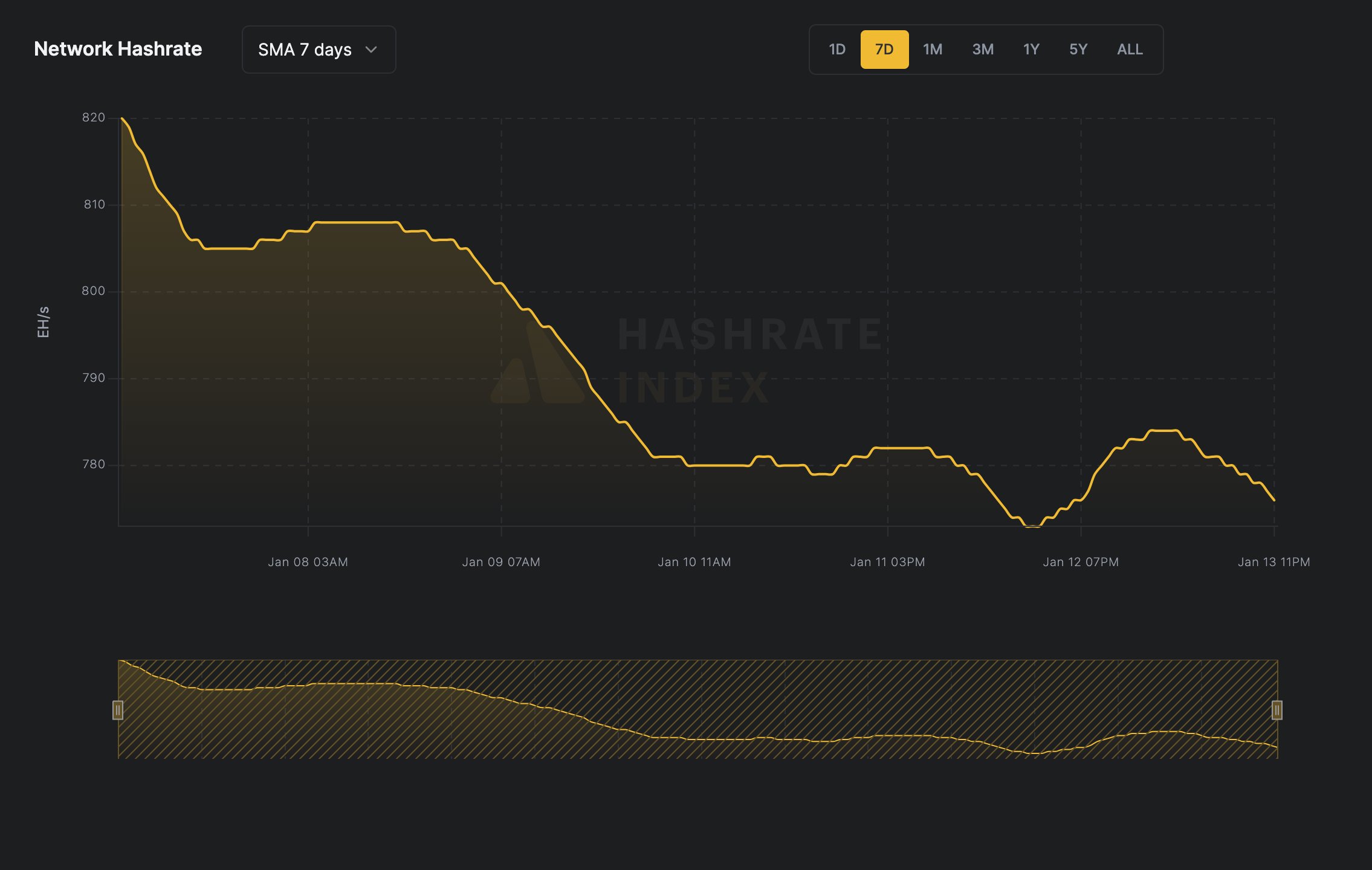Click the 820 gridline value label
The image size is (1372, 870).
(x=94, y=117)
